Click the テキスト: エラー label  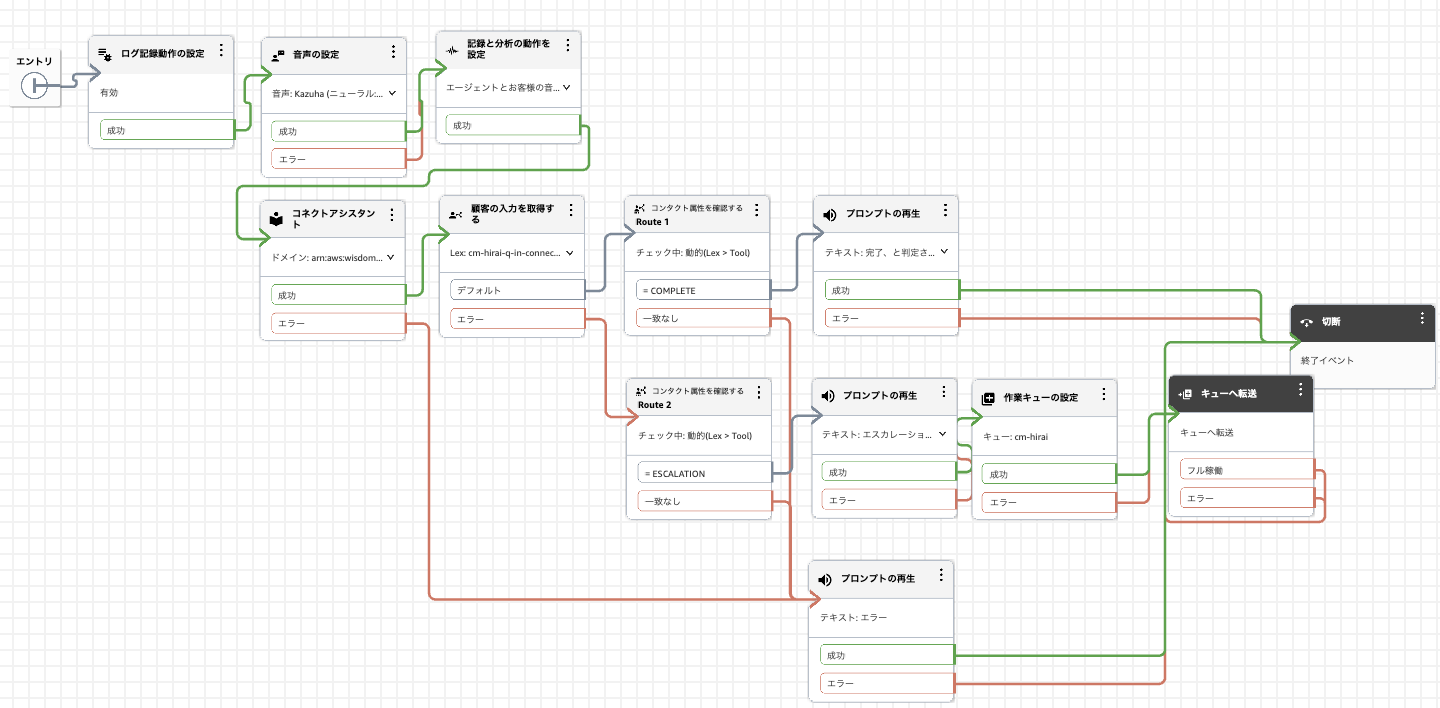(x=853, y=618)
